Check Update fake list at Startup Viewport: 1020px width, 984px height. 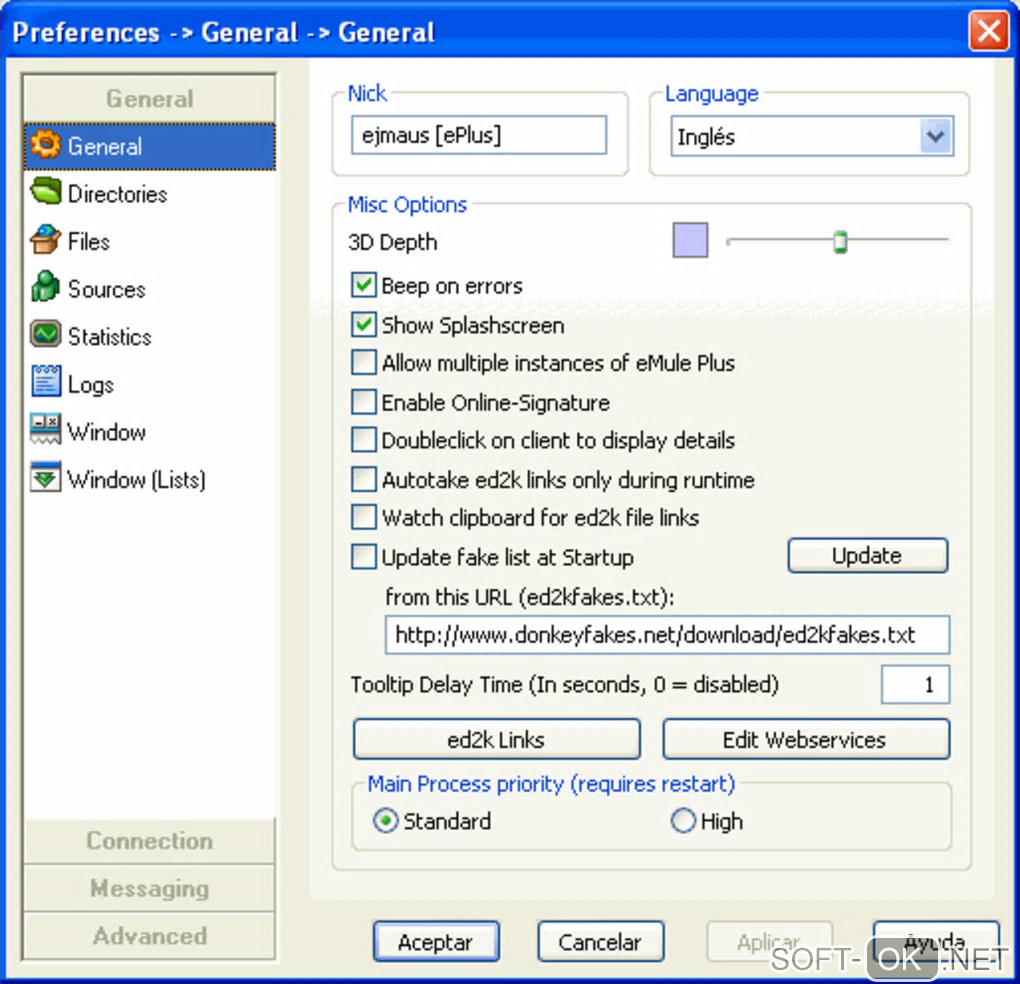point(364,557)
